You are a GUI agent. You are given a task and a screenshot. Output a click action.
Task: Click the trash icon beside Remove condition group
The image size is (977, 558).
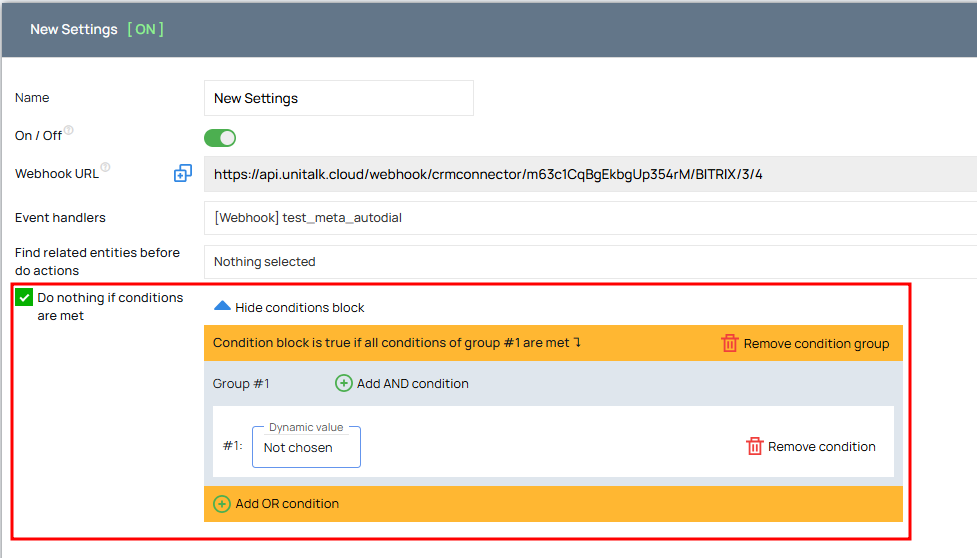click(730, 343)
